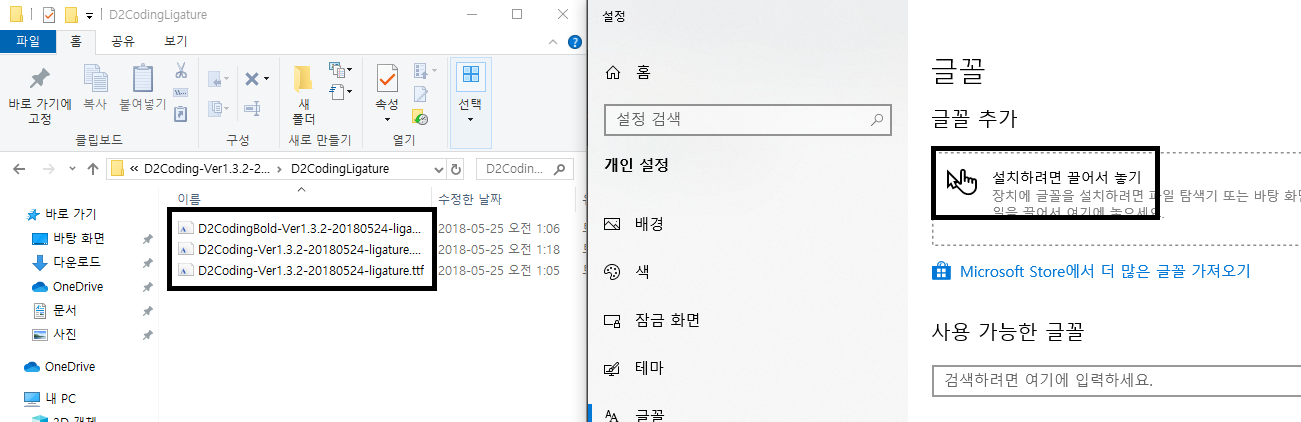Open 배경 settings page
The height and width of the screenshot is (422, 1301).
(x=634, y=223)
